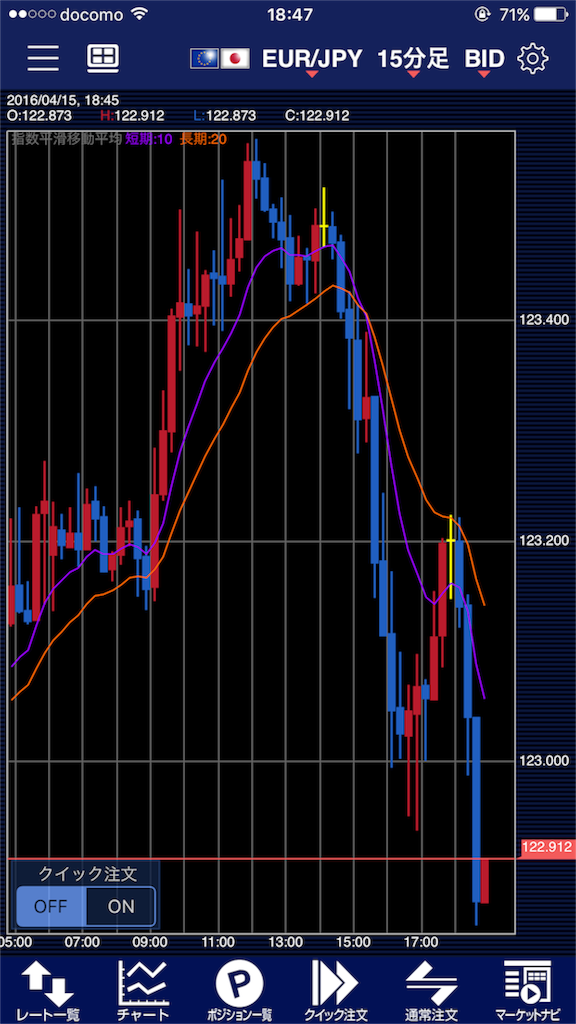The image size is (576, 1024).
Task: Open the マーケットナビ market navi tab
Action: [527, 990]
